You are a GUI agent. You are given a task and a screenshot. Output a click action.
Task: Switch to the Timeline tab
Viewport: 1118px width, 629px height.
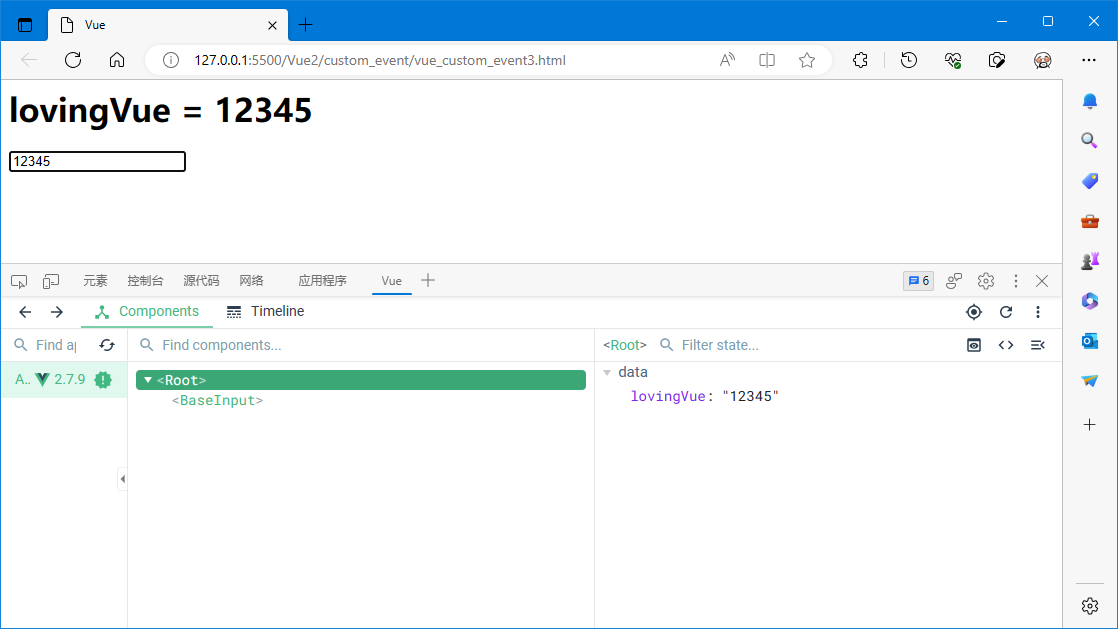pyautogui.click(x=265, y=312)
